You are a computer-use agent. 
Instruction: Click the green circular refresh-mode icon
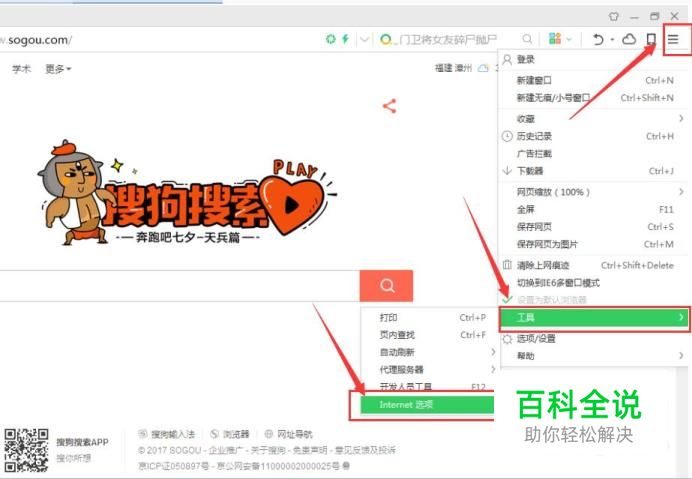pos(331,39)
